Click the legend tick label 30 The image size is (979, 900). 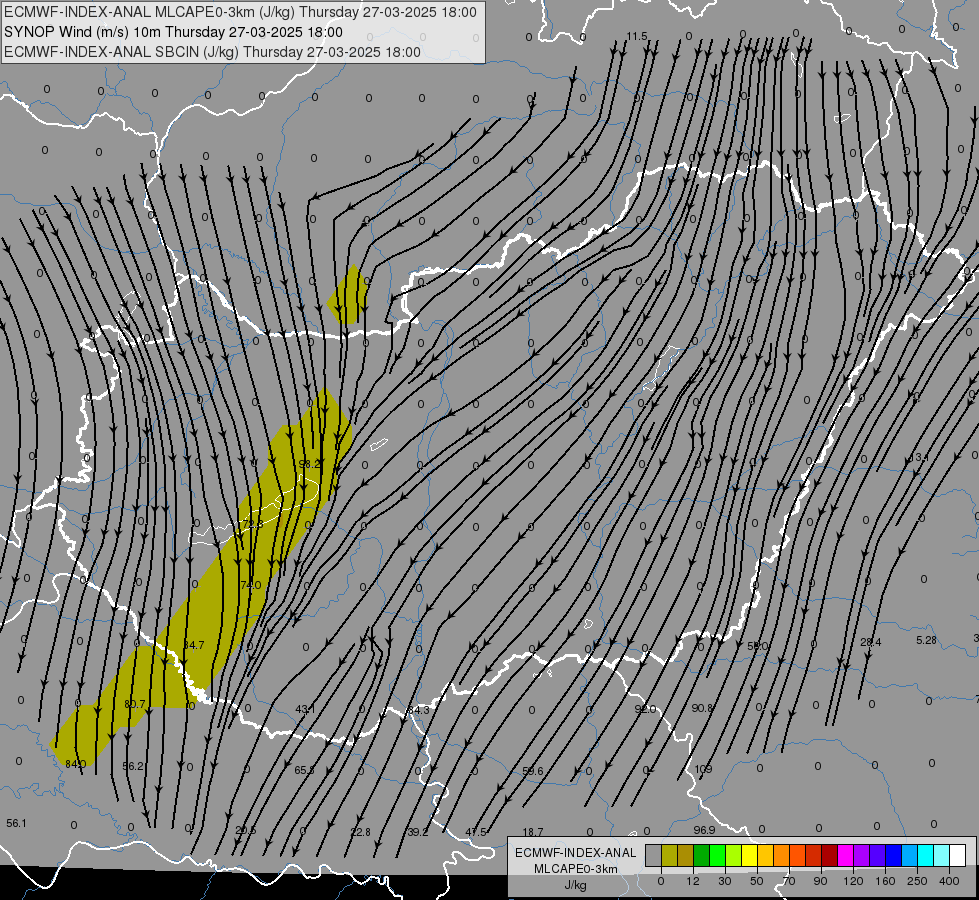(x=725, y=881)
